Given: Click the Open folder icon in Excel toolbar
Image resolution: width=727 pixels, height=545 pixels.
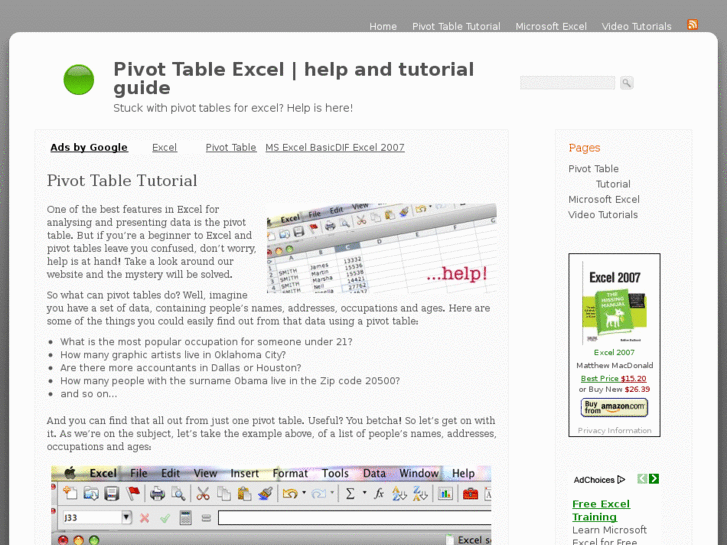Looking at the screenshot, I should [x=91, y=494].
